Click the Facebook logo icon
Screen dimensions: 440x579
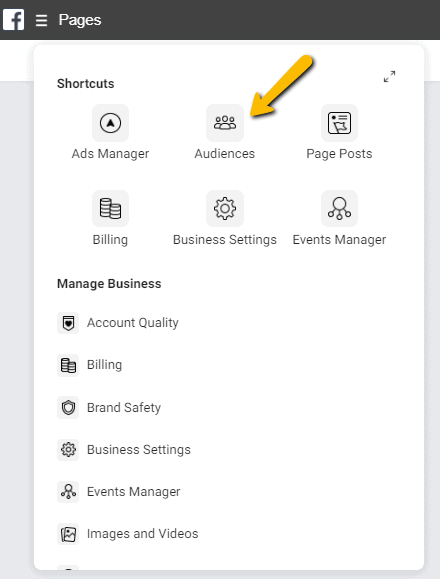point(14,20)
